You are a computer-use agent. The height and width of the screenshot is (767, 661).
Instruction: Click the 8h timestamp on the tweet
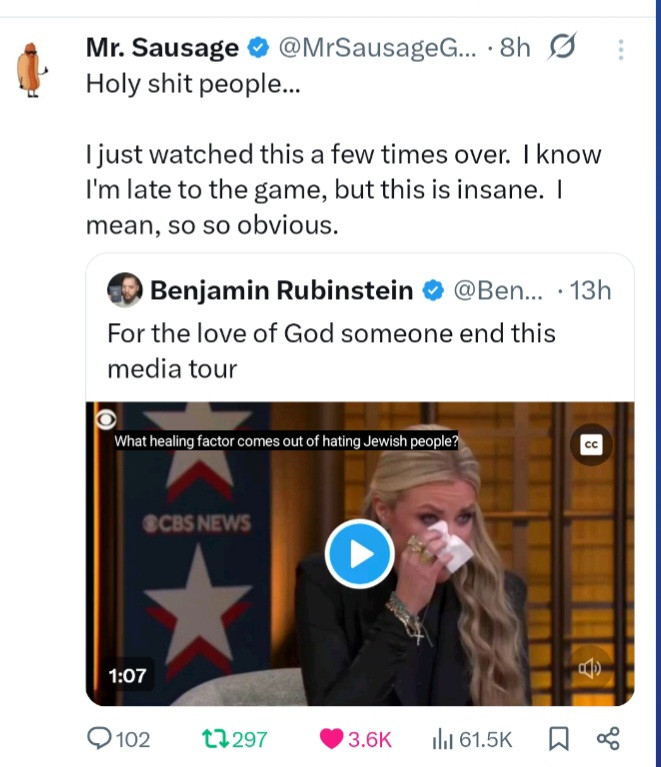[514, 47]
